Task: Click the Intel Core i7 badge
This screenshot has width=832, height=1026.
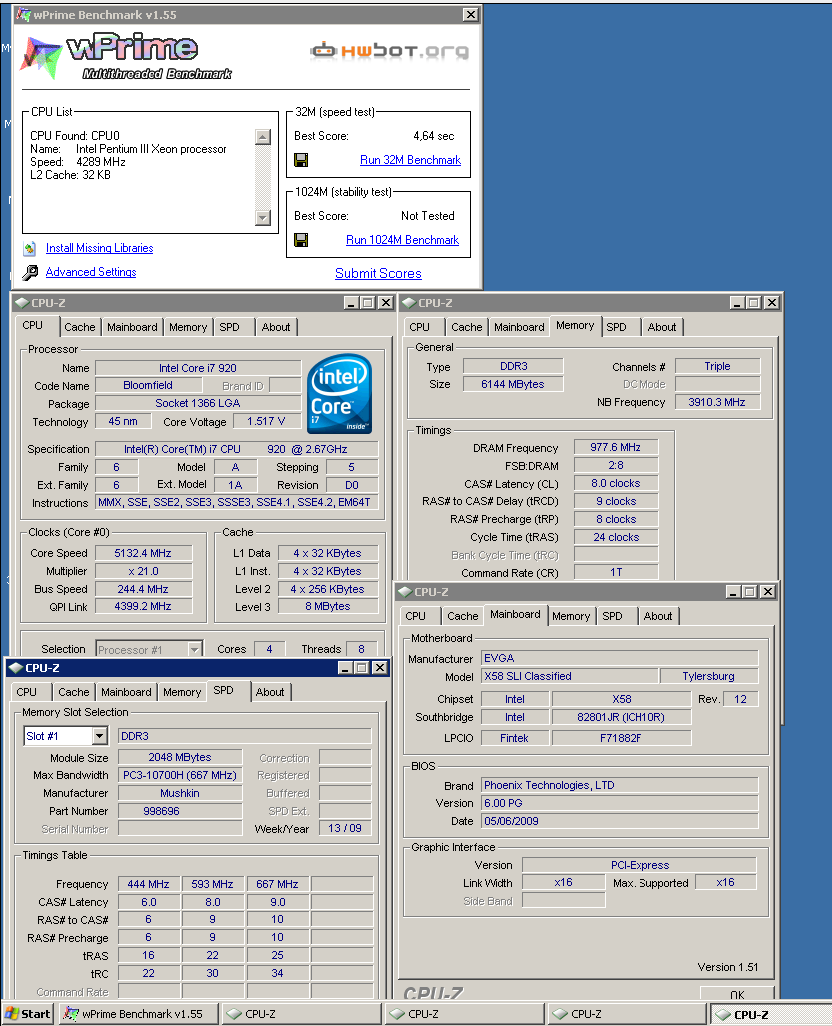Action: coord(339,394)
